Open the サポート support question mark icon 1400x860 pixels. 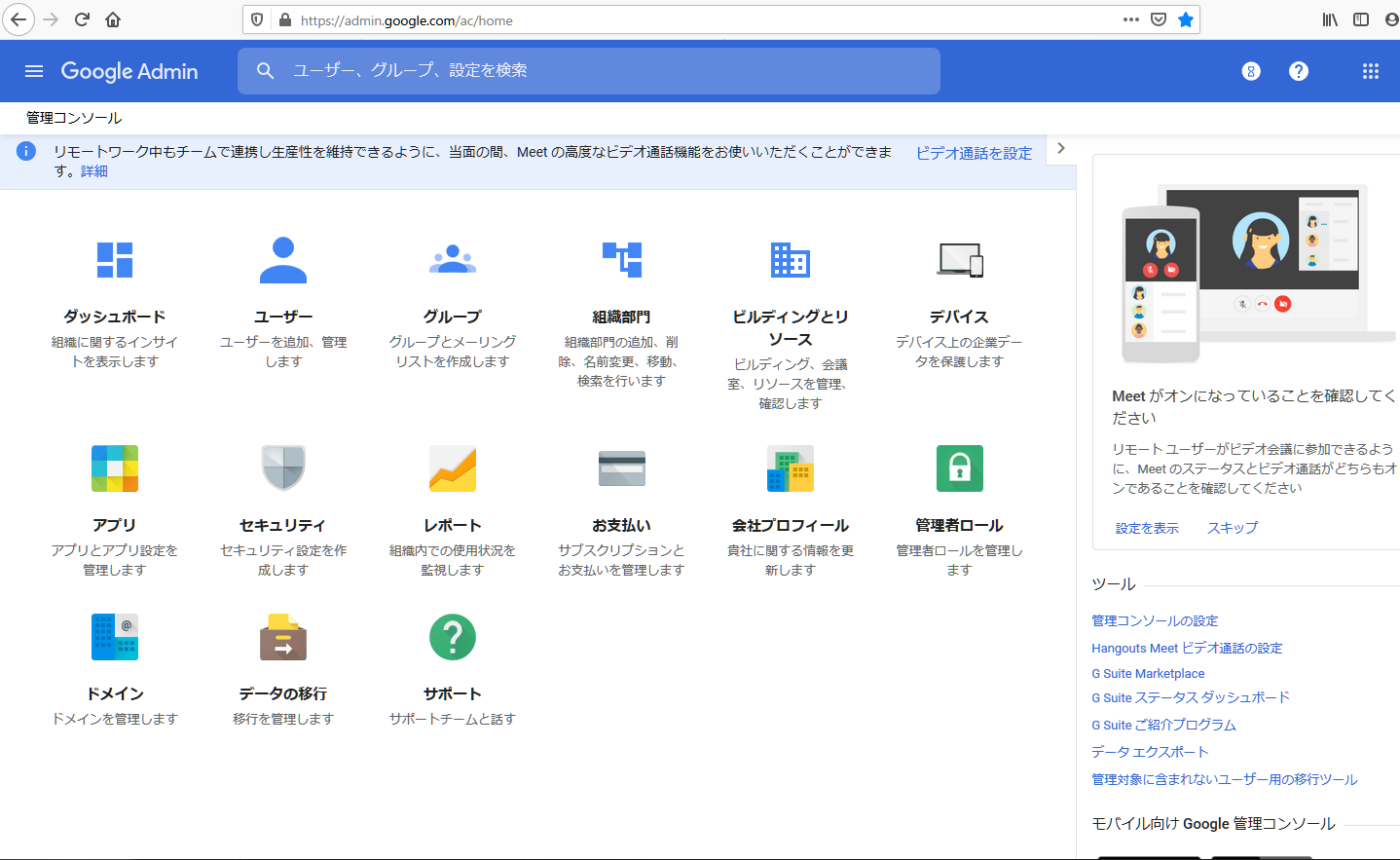point(453,637)
